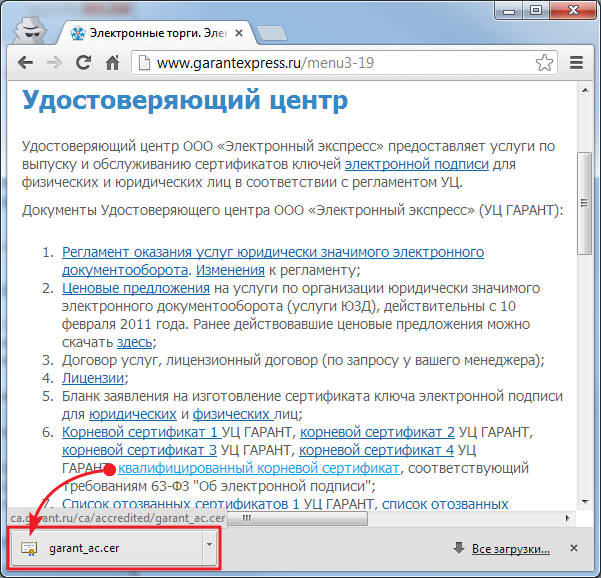Download корневой сертификат 4

coord(376,450)
